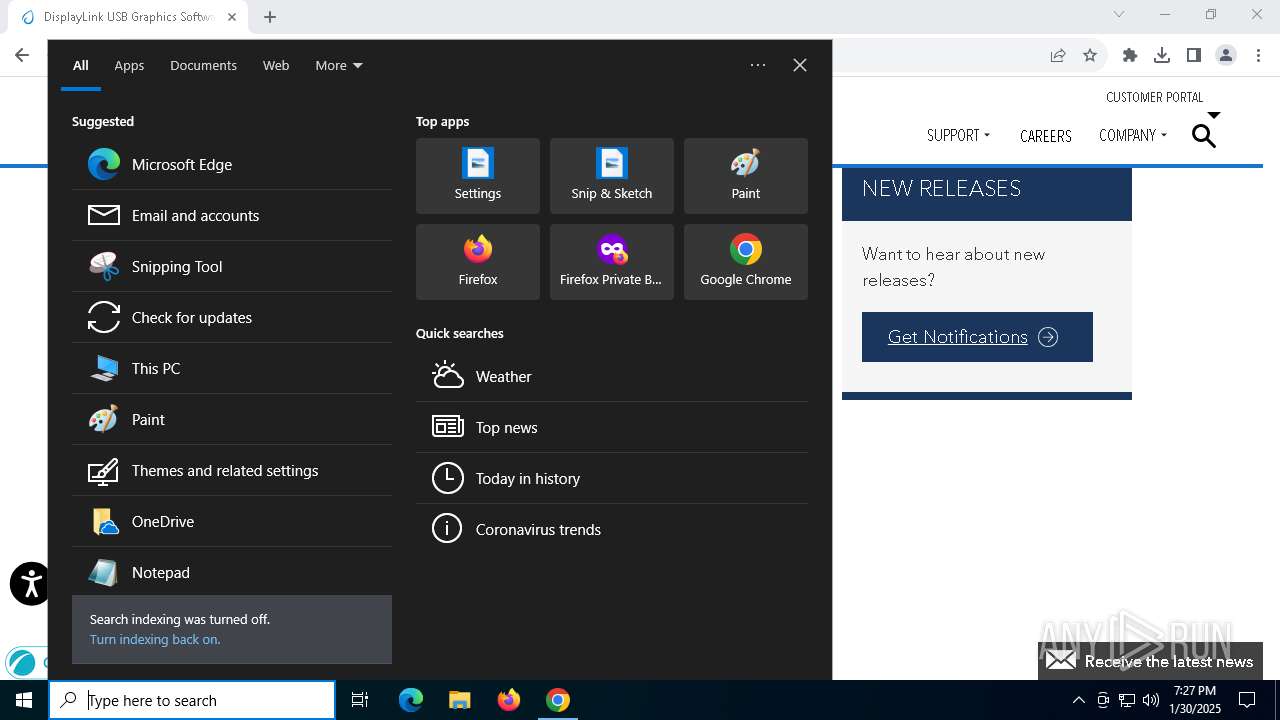Open search panel options ellipsis
1280x720 pixels.
click(x=758, y=65)
